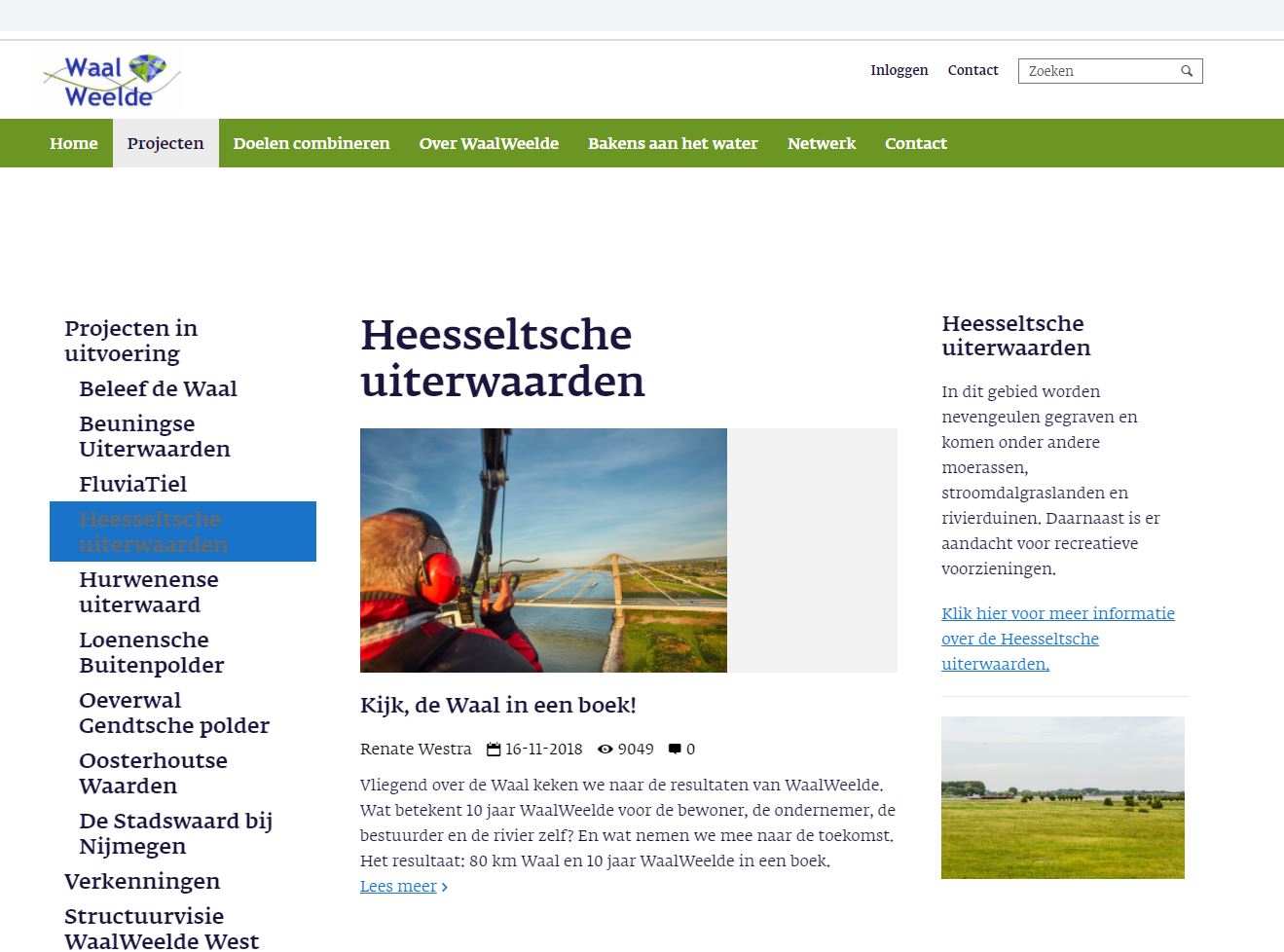Open the Netwerk menu item

click(x=821, y=143)
